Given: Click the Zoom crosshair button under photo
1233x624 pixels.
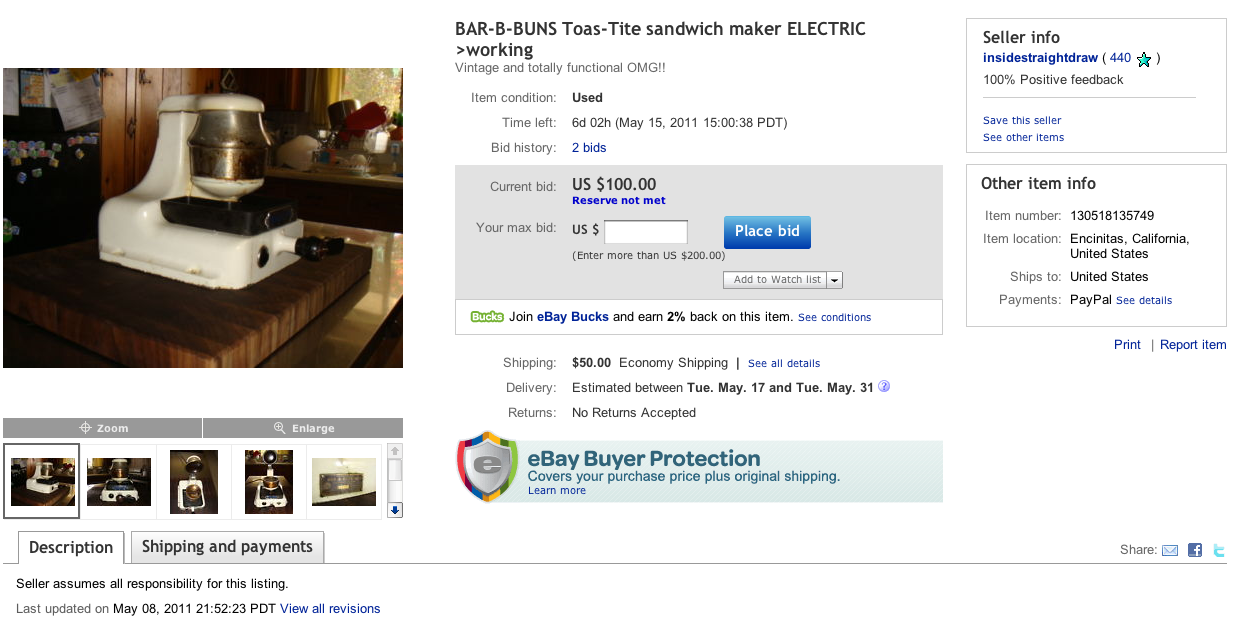Looking at the screenshot, I should click(103, 428).
